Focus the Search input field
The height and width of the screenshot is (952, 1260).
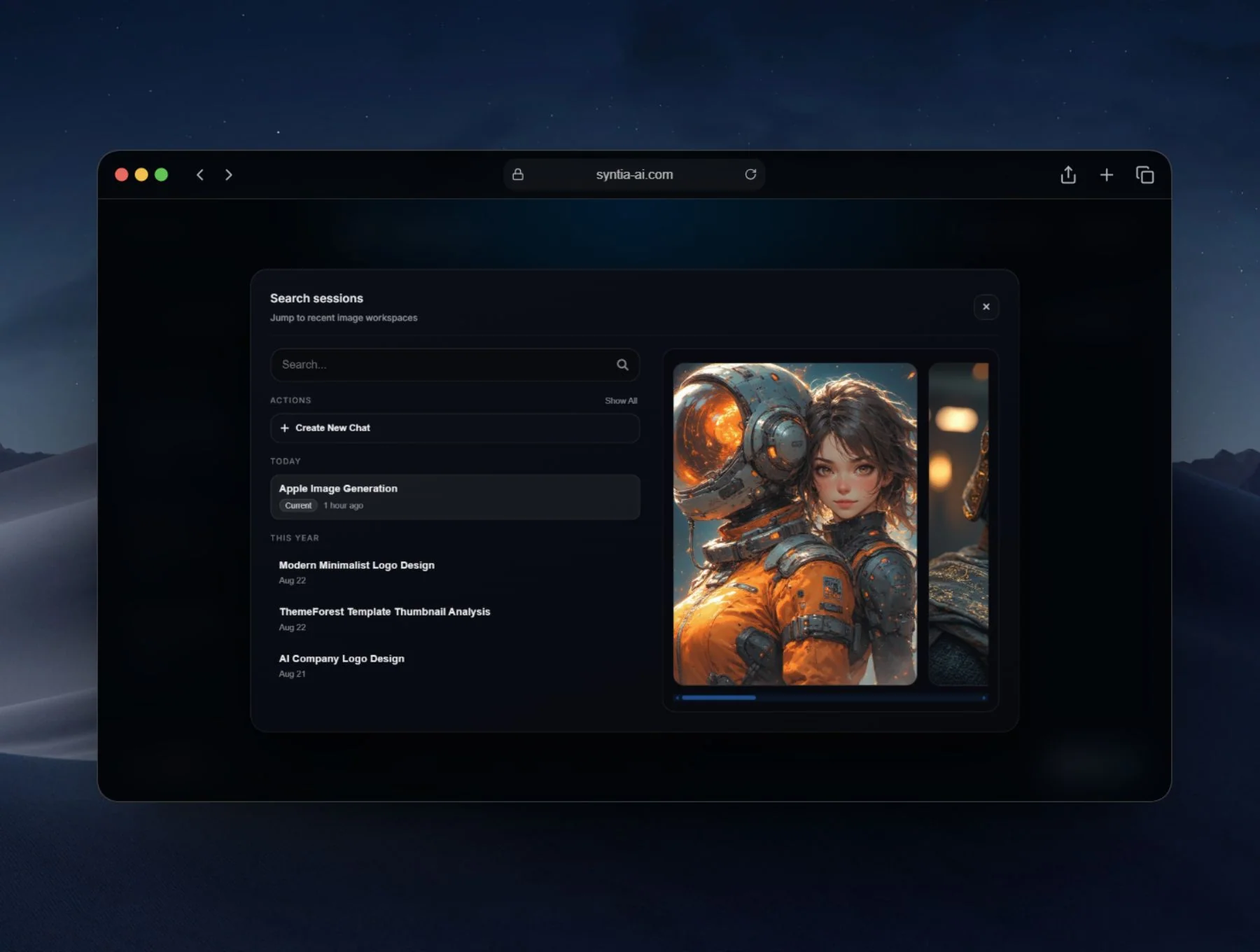coord(455,365)
